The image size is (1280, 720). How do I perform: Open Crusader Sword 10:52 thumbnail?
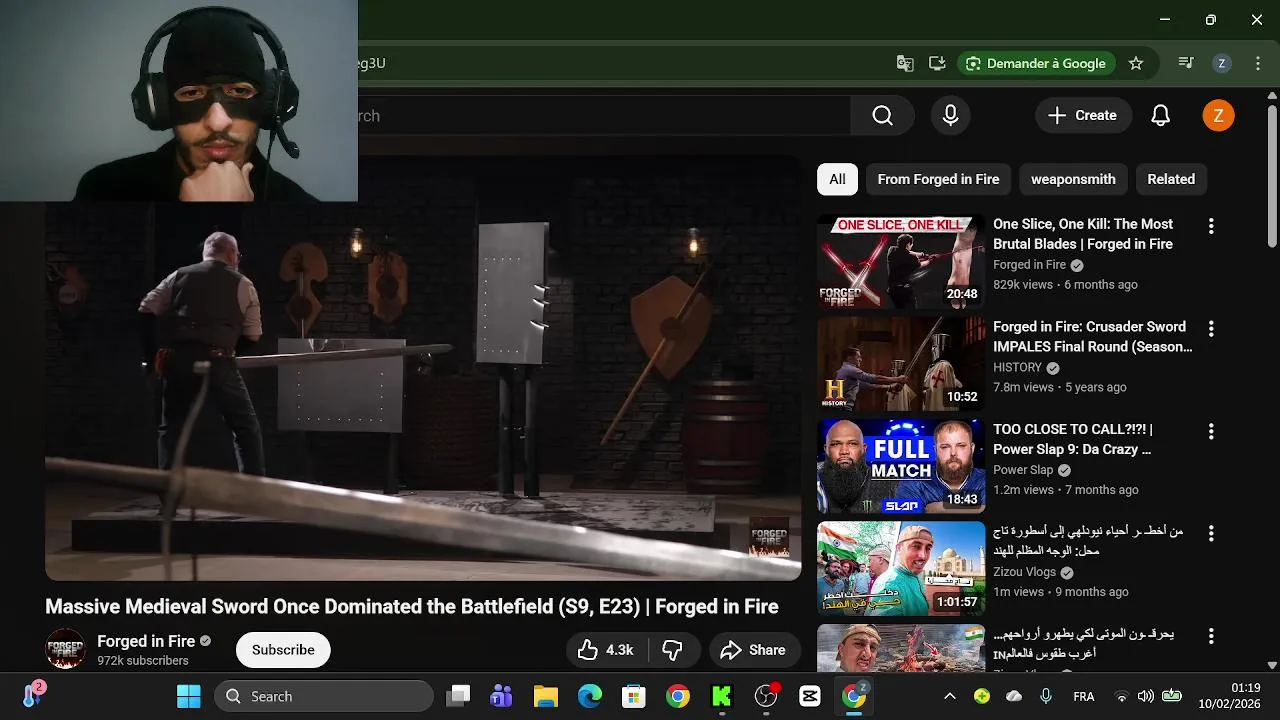(901, 364)
